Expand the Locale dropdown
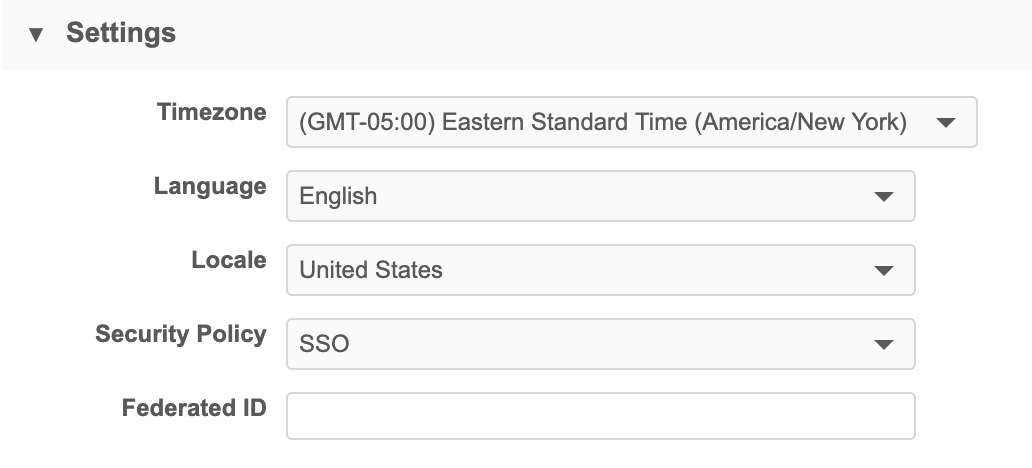The width and height of the screenshot is (1032, 468). pos(600,270)
